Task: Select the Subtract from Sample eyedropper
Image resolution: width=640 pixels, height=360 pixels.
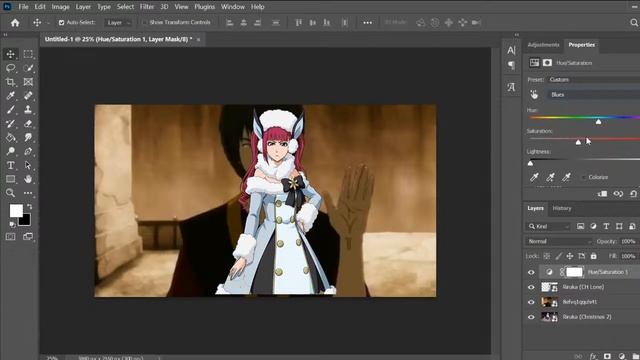Action: click(566, 177)
